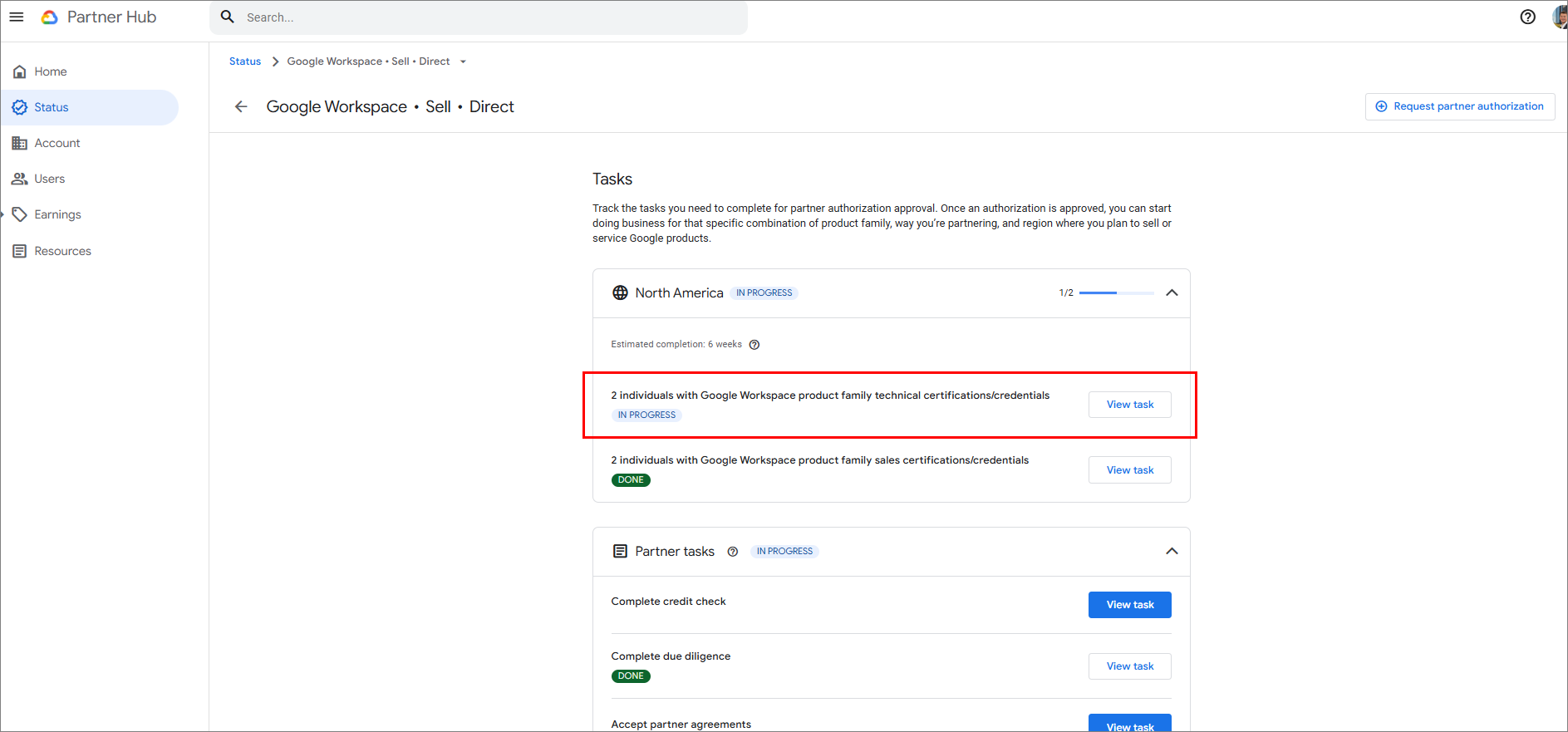This screenshot has height=732, width=1568.
Task: Go to the Users page
Action: point(89,179)
